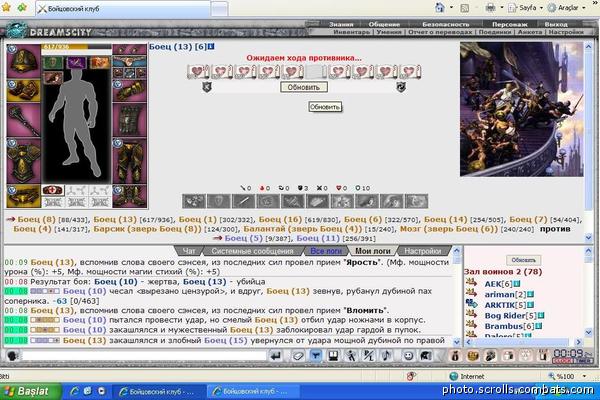Image resolution: width=600 pixels, height=400 pixels.
Task: Click the player list horizontal scroll right arrow
Action: (x=579, y=342)
